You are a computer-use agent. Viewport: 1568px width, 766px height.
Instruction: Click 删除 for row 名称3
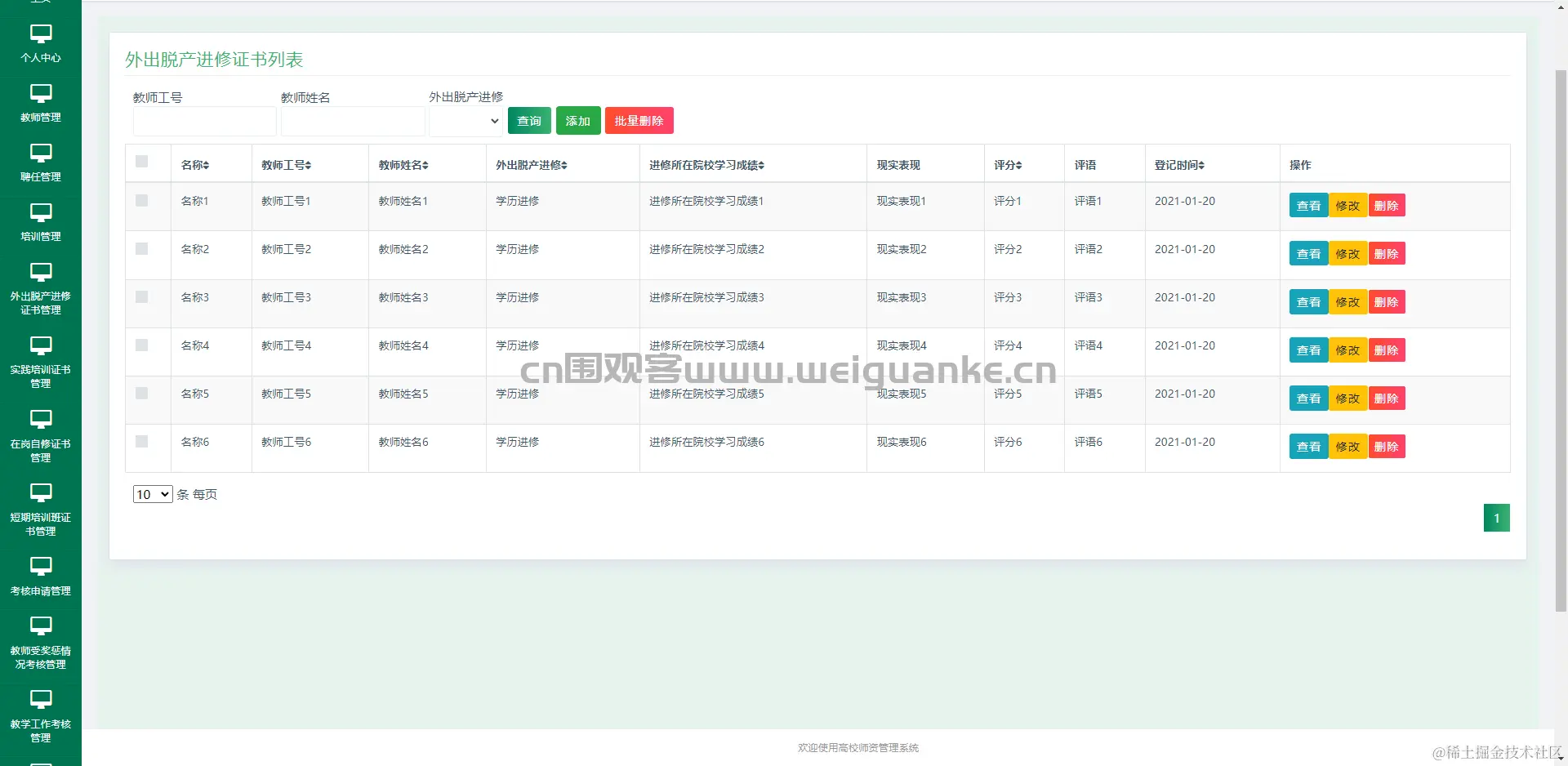point(1387,302)
